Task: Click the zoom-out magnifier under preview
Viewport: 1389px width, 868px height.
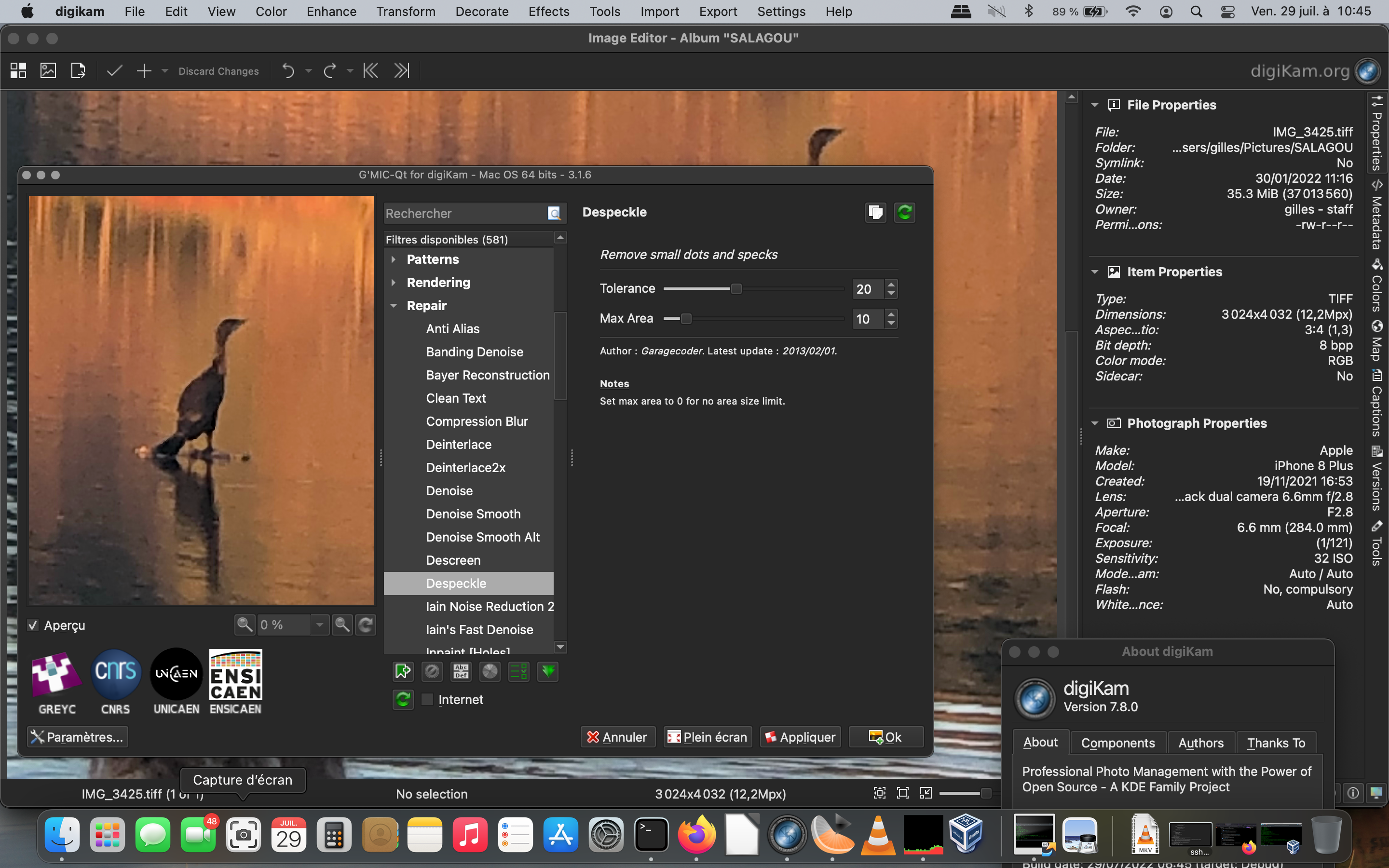Action: 245,624
